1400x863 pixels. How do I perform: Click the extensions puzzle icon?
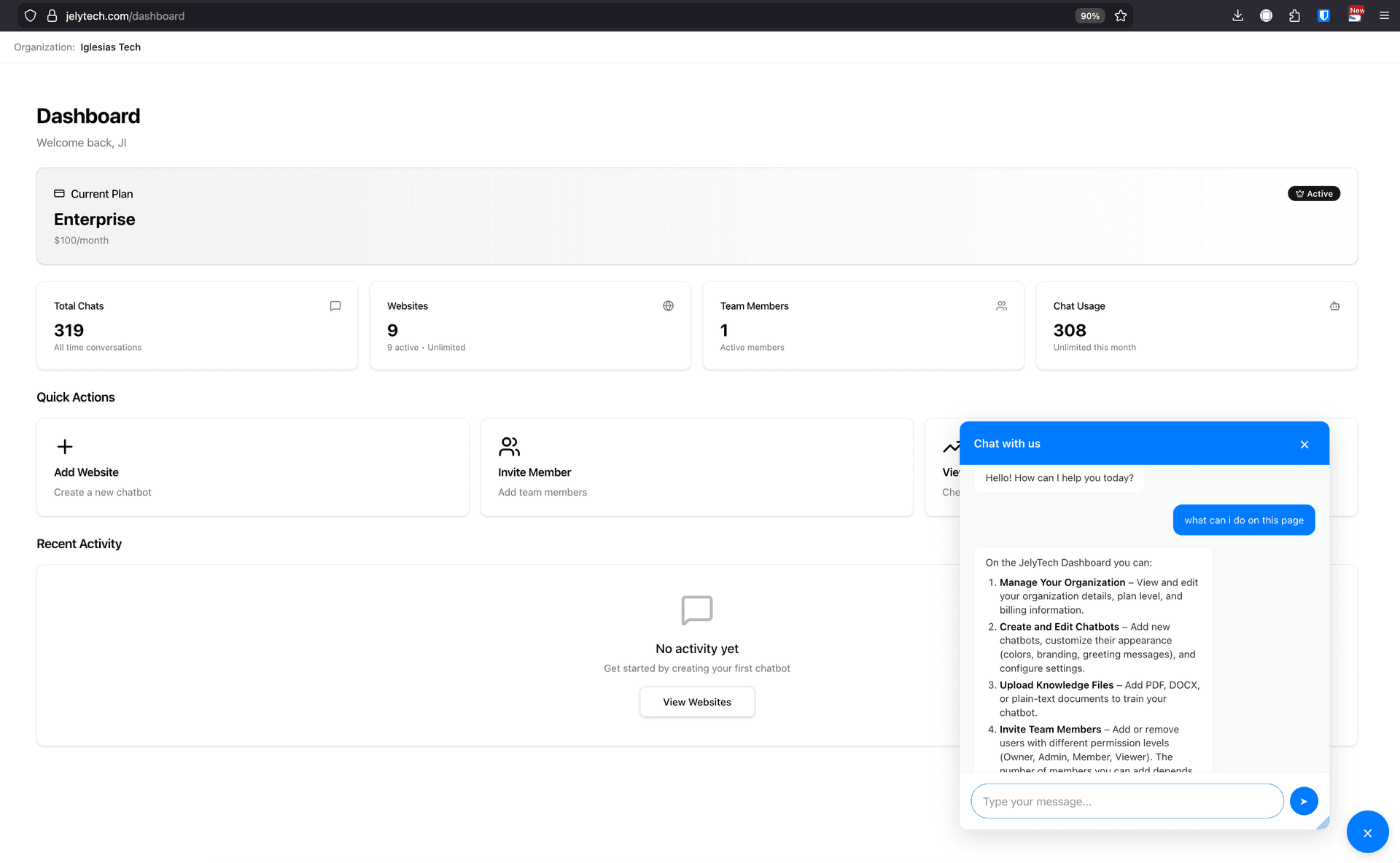pos(1295,15)
